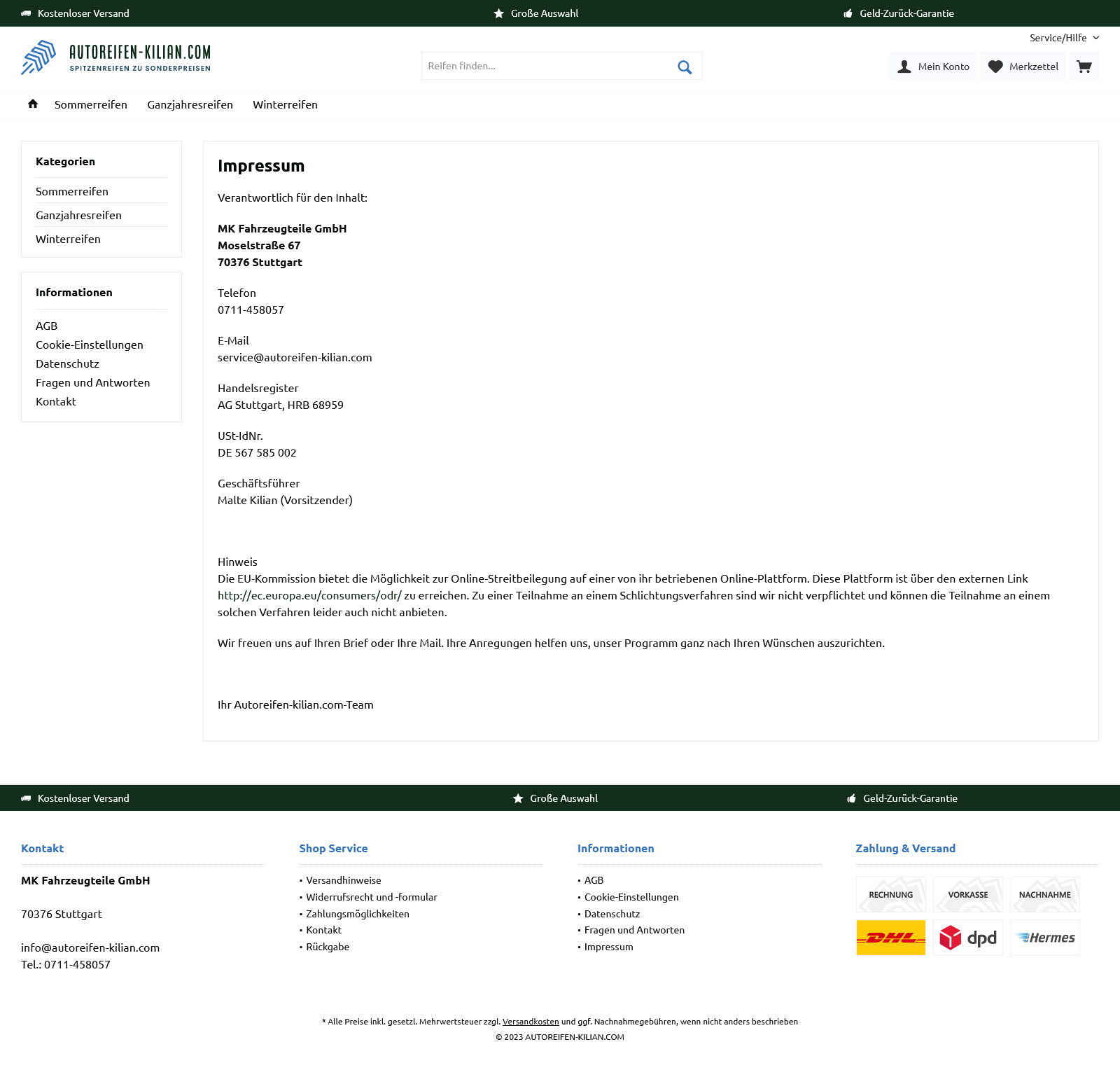Image resolution: width=1120 pixels, height=1084 pixels.
Task: Open Widerrufsrecht und -formular in footer
Action: pos(372,897)
